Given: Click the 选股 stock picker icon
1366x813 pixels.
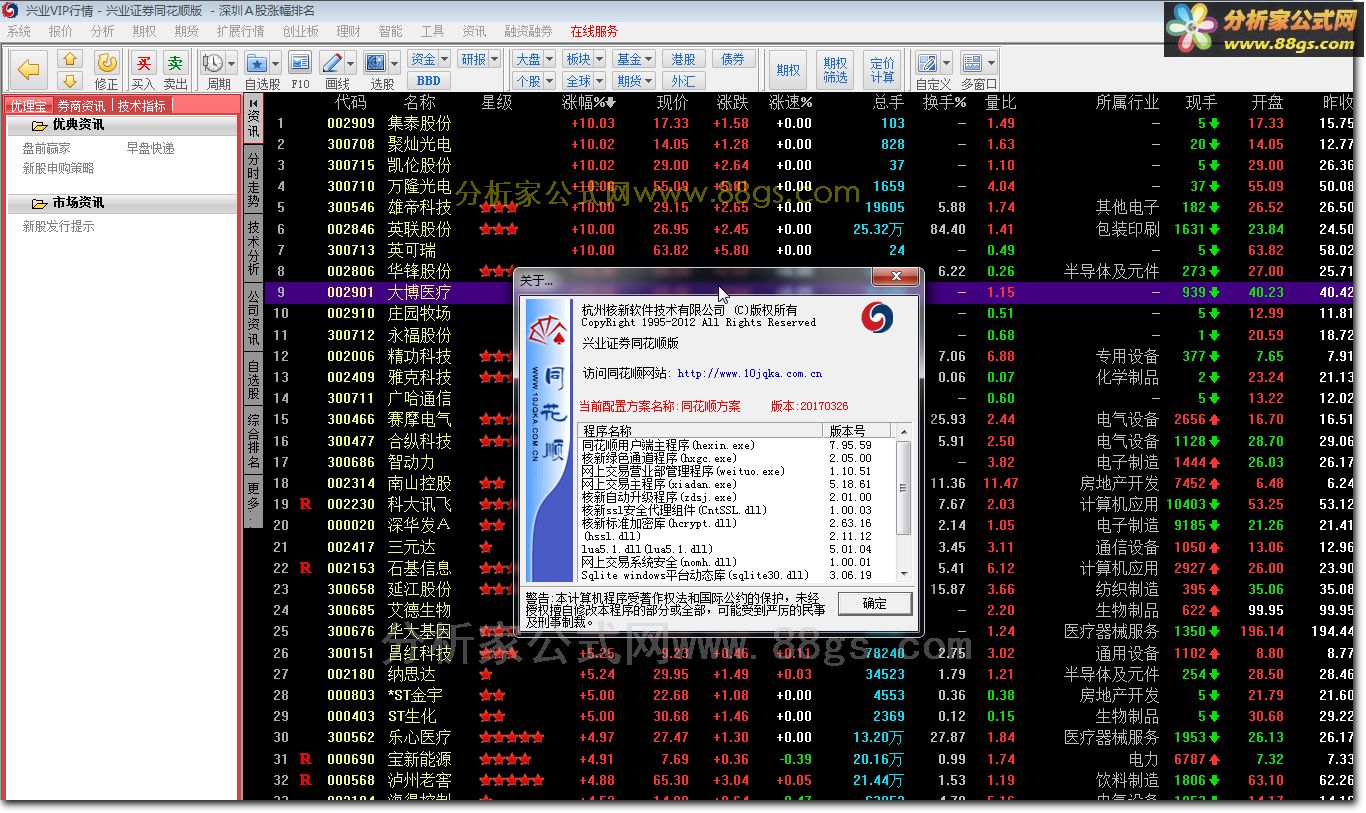Looking at the screenshot, I should 376,62.
